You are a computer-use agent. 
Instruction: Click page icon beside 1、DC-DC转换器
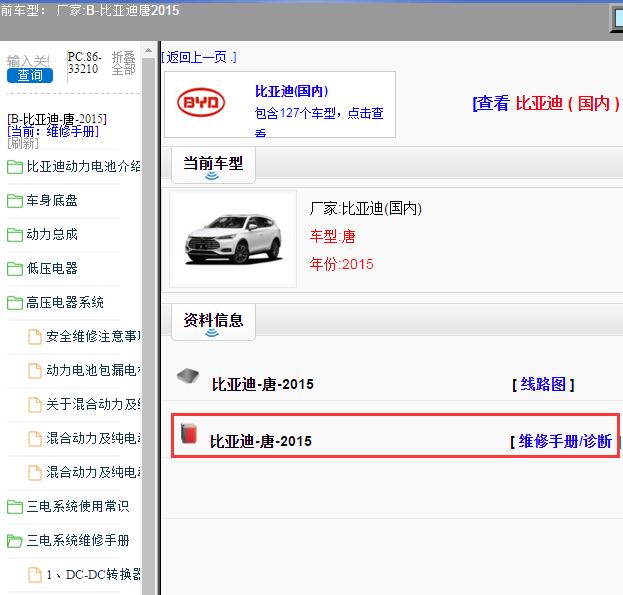(35, 575)
